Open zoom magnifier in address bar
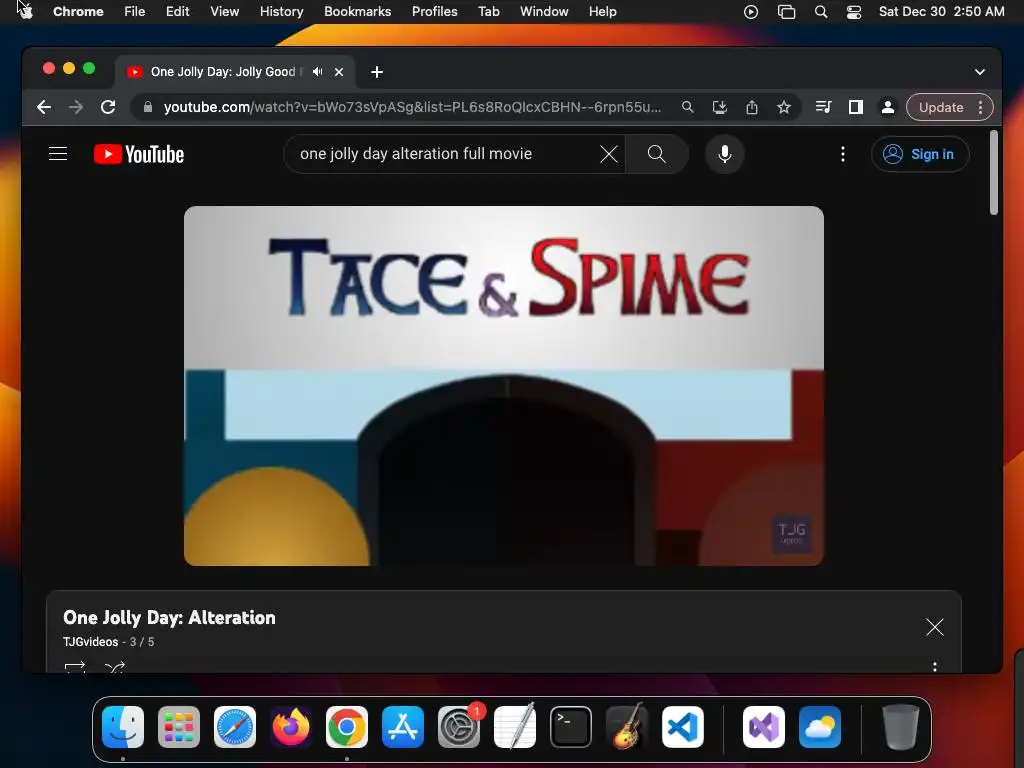 coord(688,107)
